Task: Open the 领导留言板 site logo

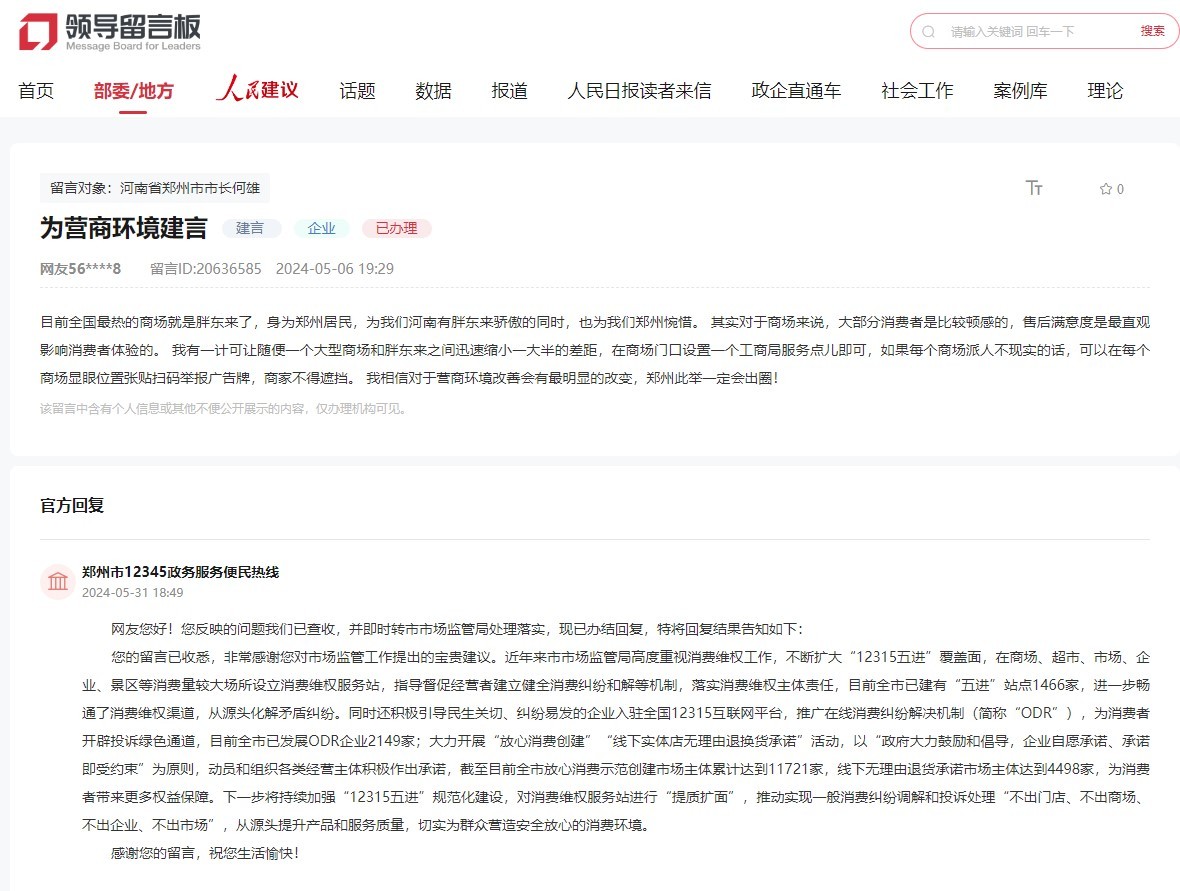Action: tap(110, 32)
